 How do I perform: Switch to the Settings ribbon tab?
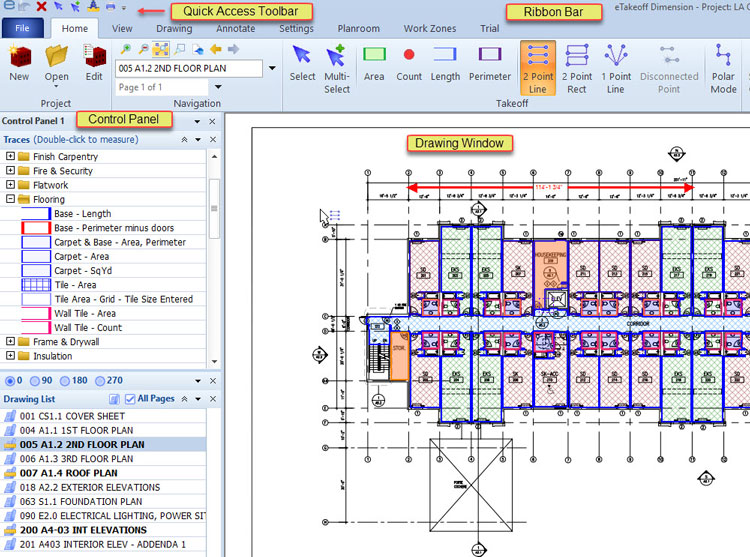[296, 29]
